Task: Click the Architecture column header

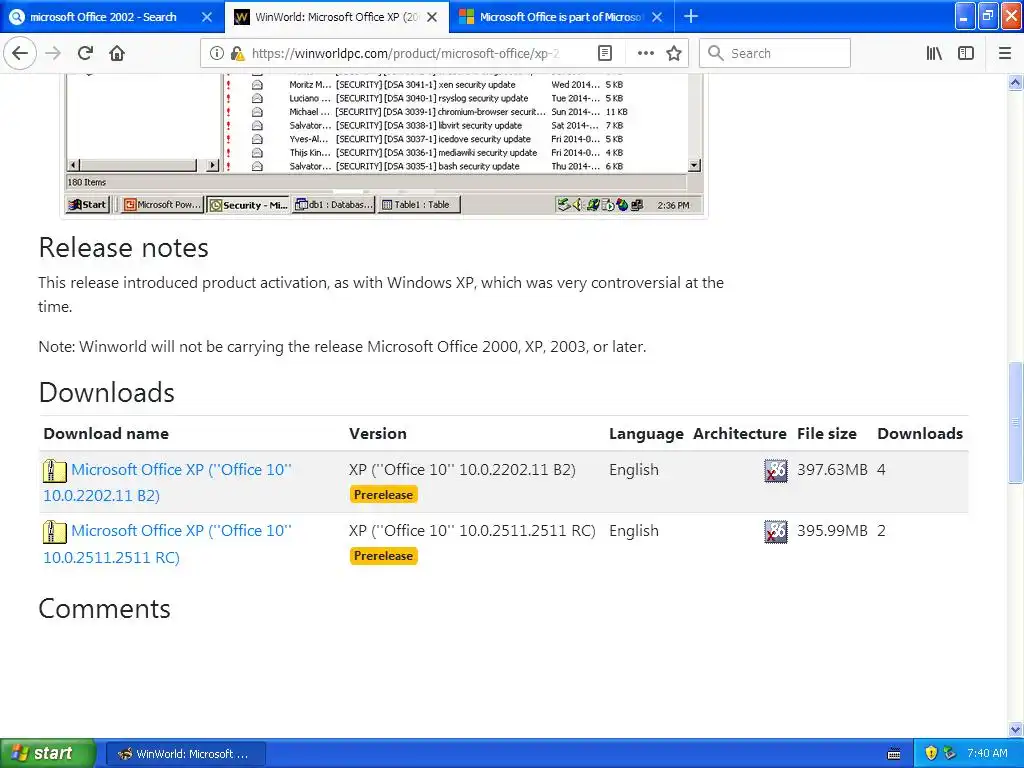Action: pyautogui.click(x=739, y=434)
